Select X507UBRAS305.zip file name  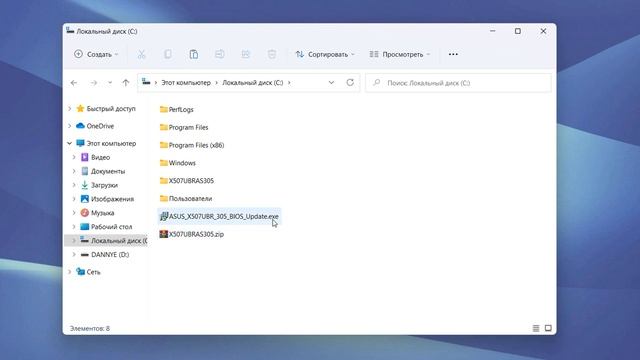pos(196,234)
